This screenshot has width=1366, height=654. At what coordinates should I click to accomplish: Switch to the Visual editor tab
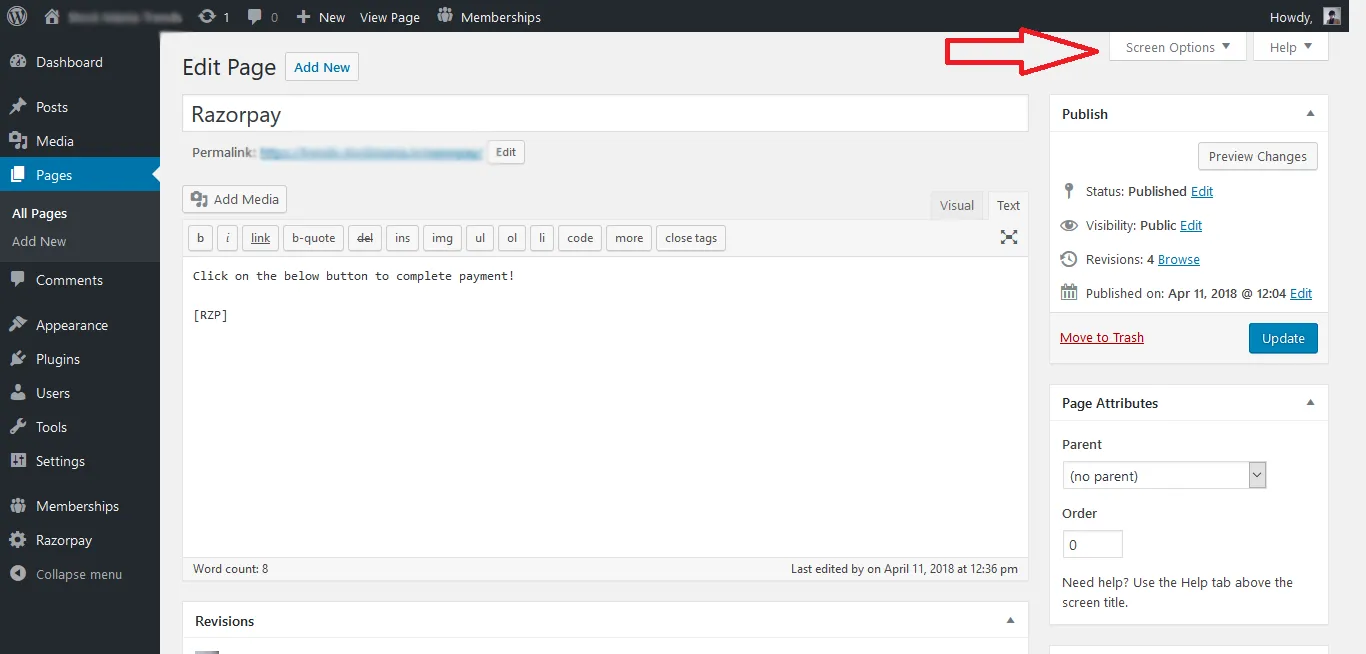[x=956, y=205]
